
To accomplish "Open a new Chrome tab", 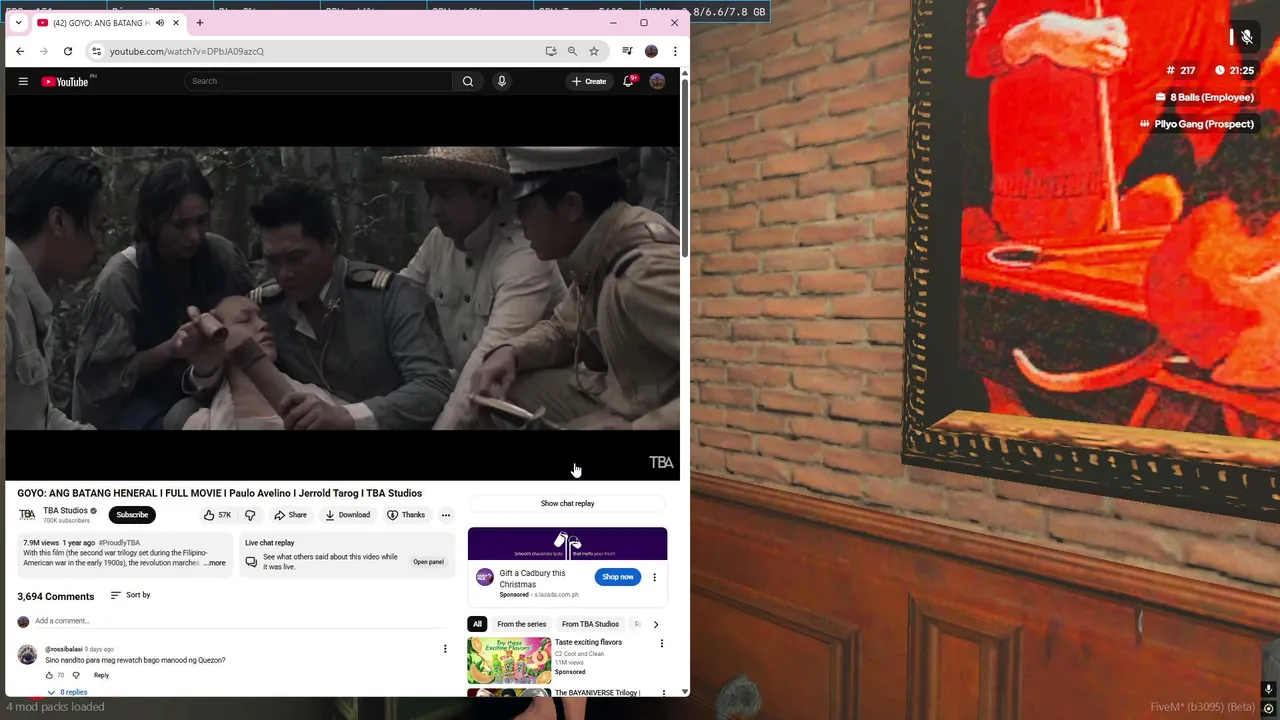I will (x=200, y=22).
